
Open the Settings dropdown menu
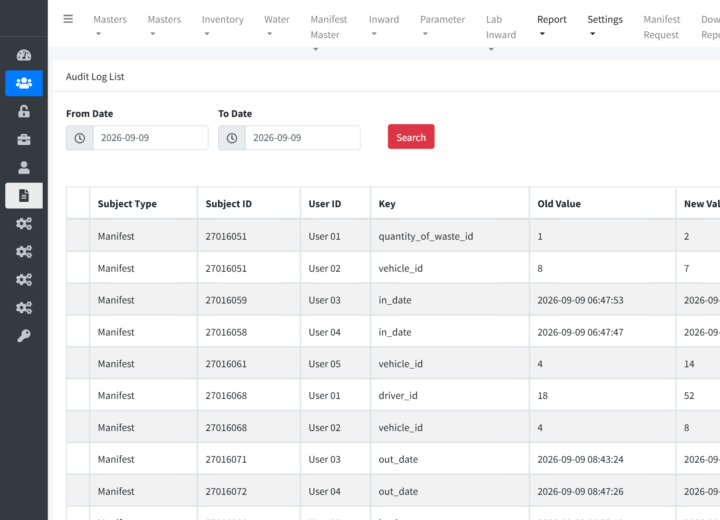point(605,26)
